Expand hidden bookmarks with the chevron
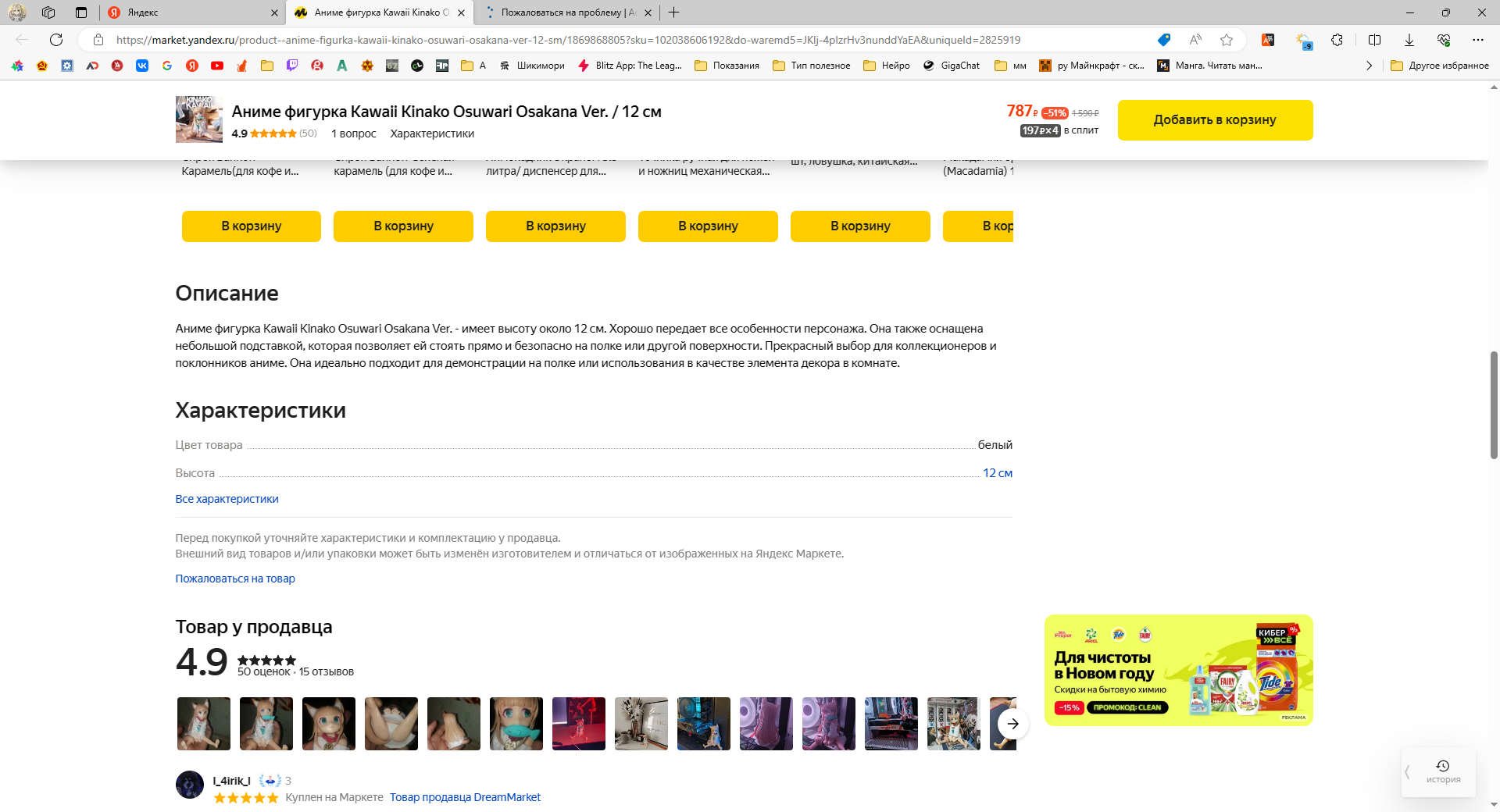Viewport: 1500px width, 812px height. click(1370, 66)
